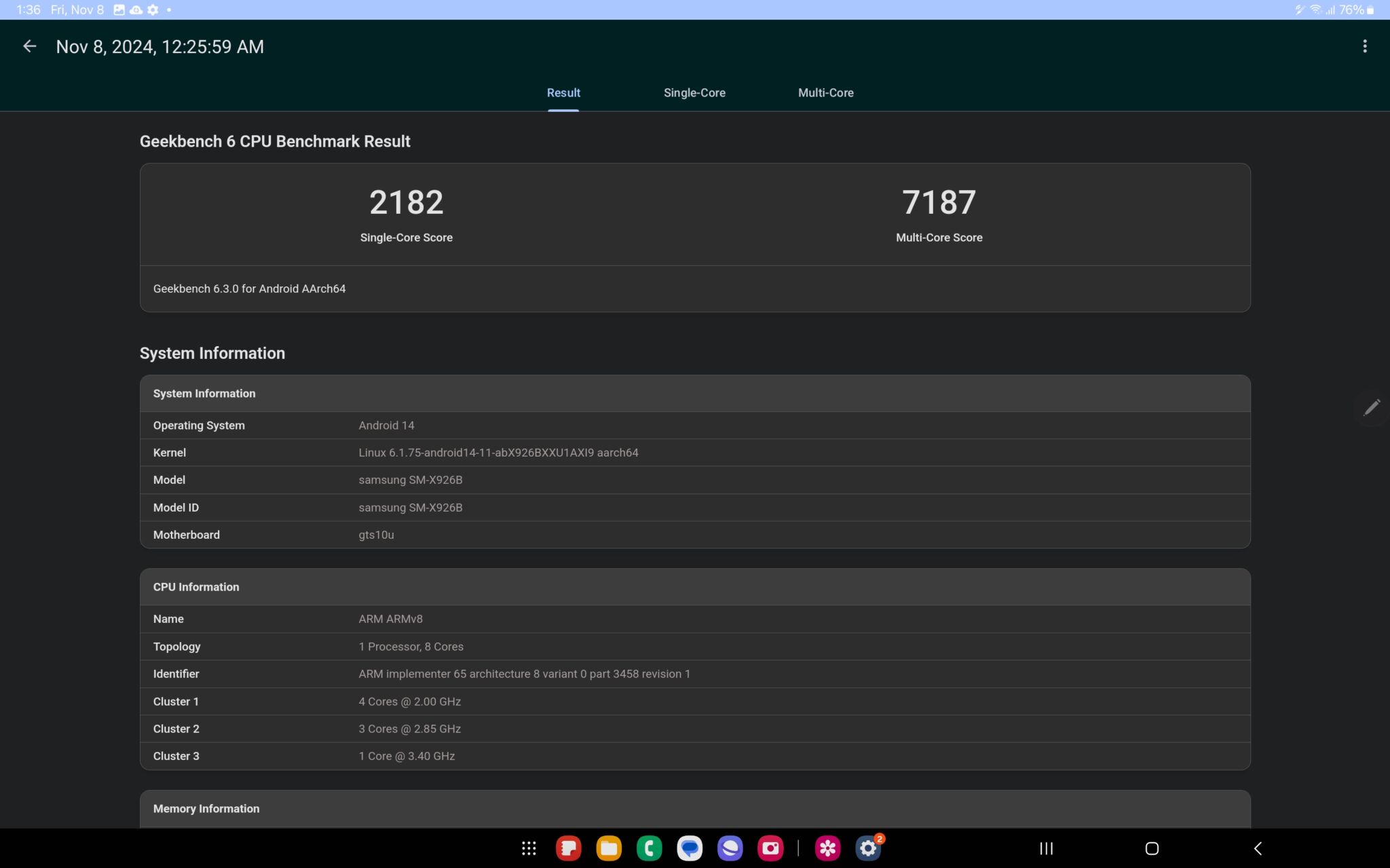This screenshot has width=1390, height=868.
Task: Switch to the Multi-Core tab
Action: (826, 93)
